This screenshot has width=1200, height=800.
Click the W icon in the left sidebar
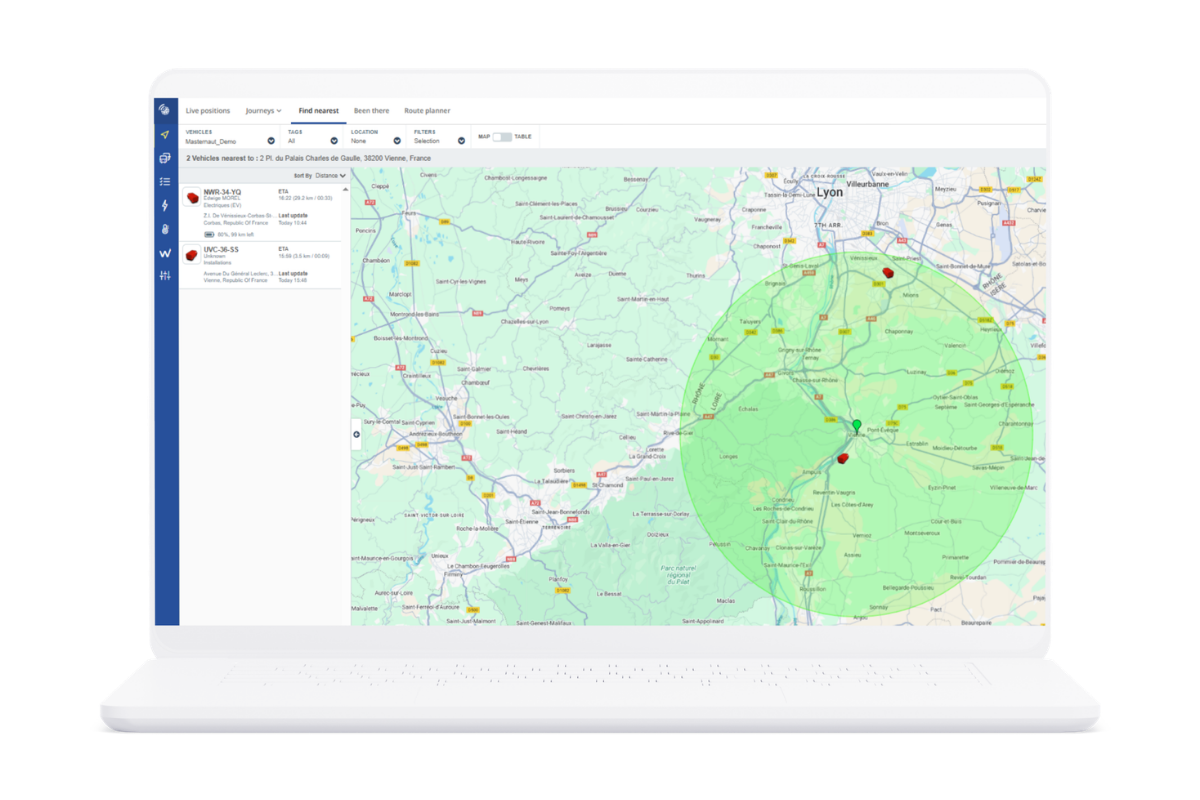tap(164, 253)
